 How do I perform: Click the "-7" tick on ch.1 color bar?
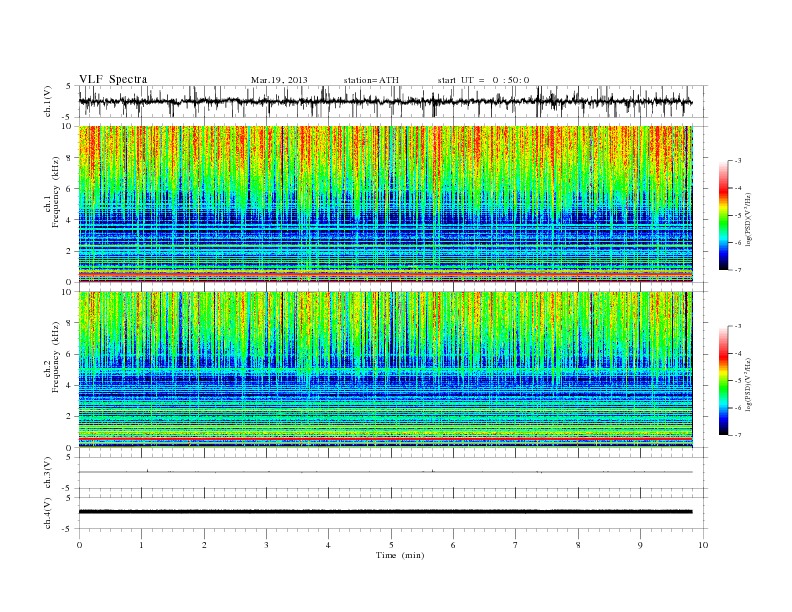click(x=738, y=270)
